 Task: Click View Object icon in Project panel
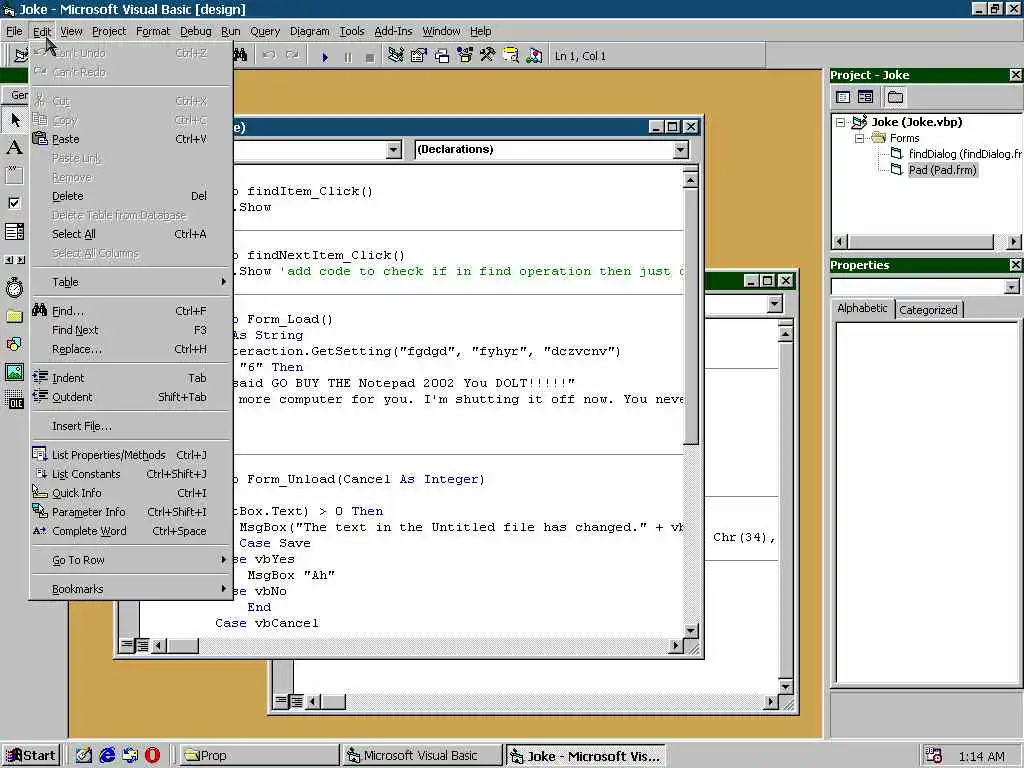pos(865,97)
